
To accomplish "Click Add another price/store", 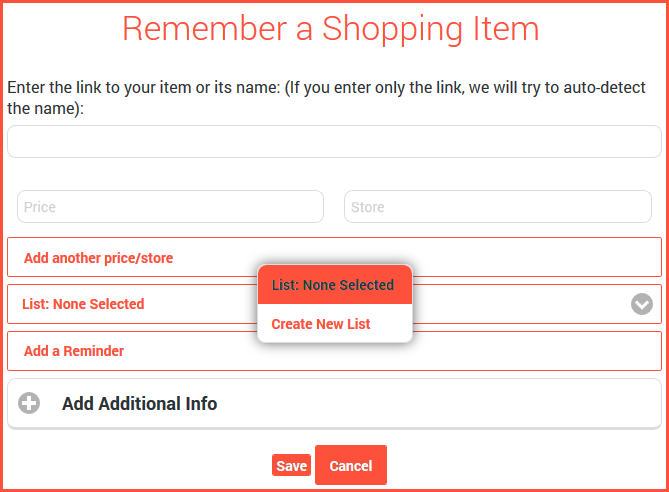I will coord(334,257).
